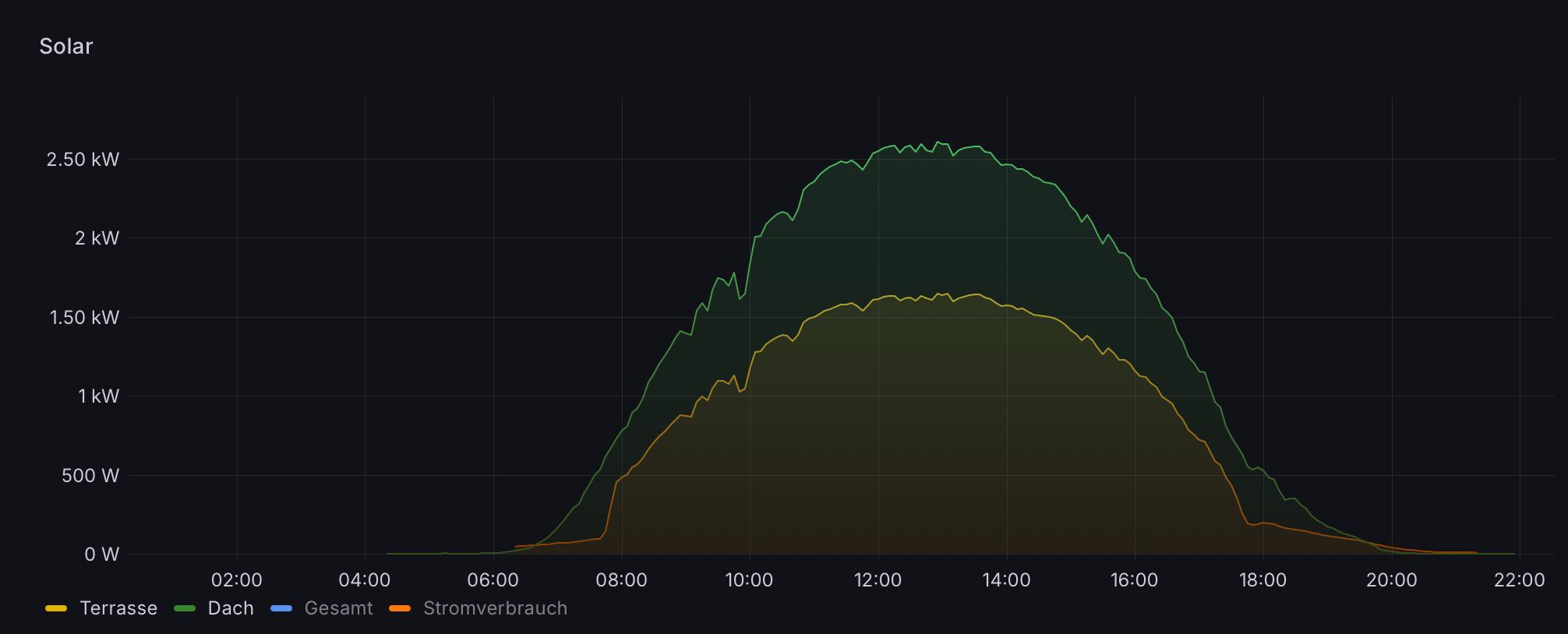Click the 16:00 time axis label
This screenshot has height=634, width=1568.
coord(1135,580)
